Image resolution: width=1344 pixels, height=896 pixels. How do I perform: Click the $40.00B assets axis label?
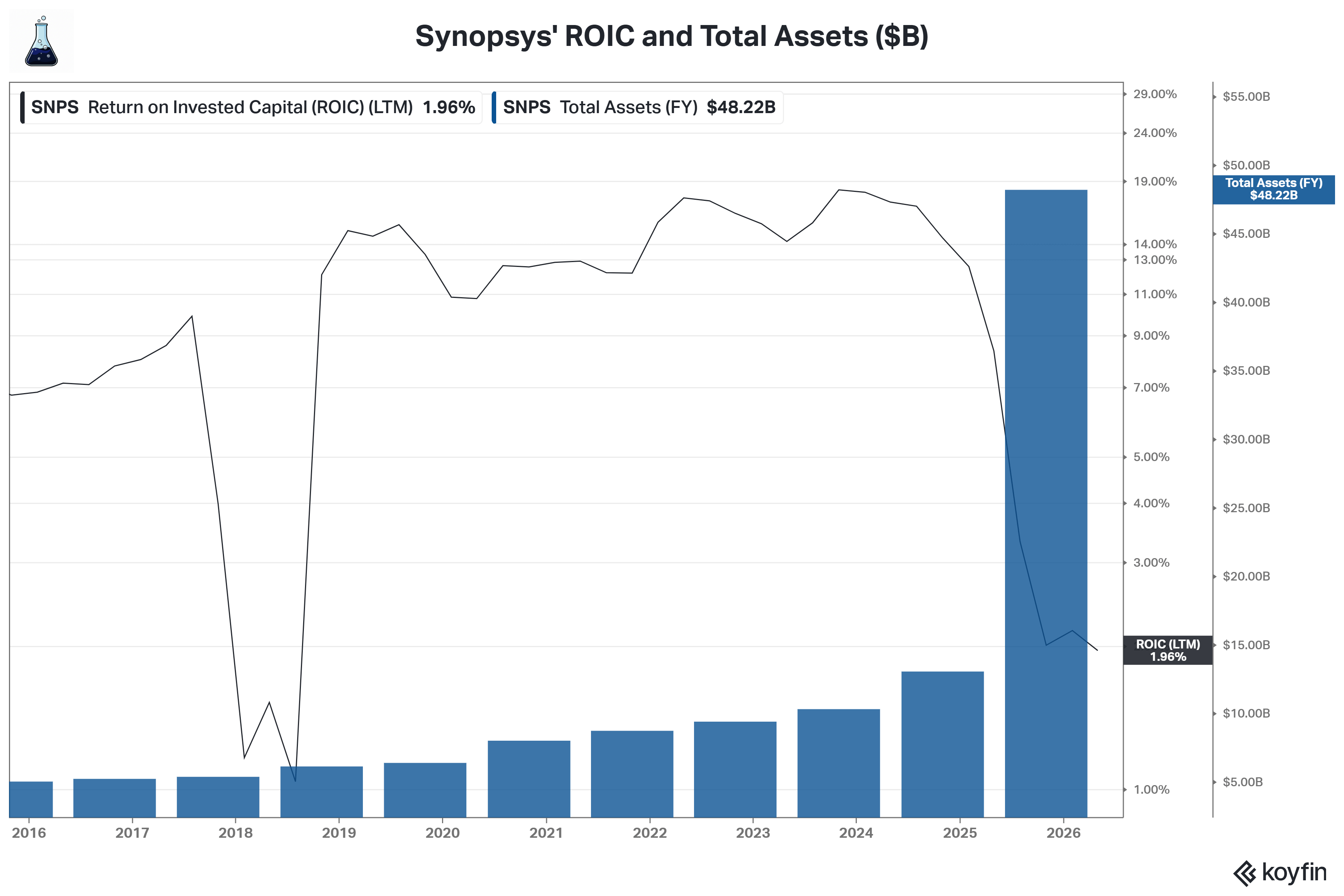(x=1246, y=302)
